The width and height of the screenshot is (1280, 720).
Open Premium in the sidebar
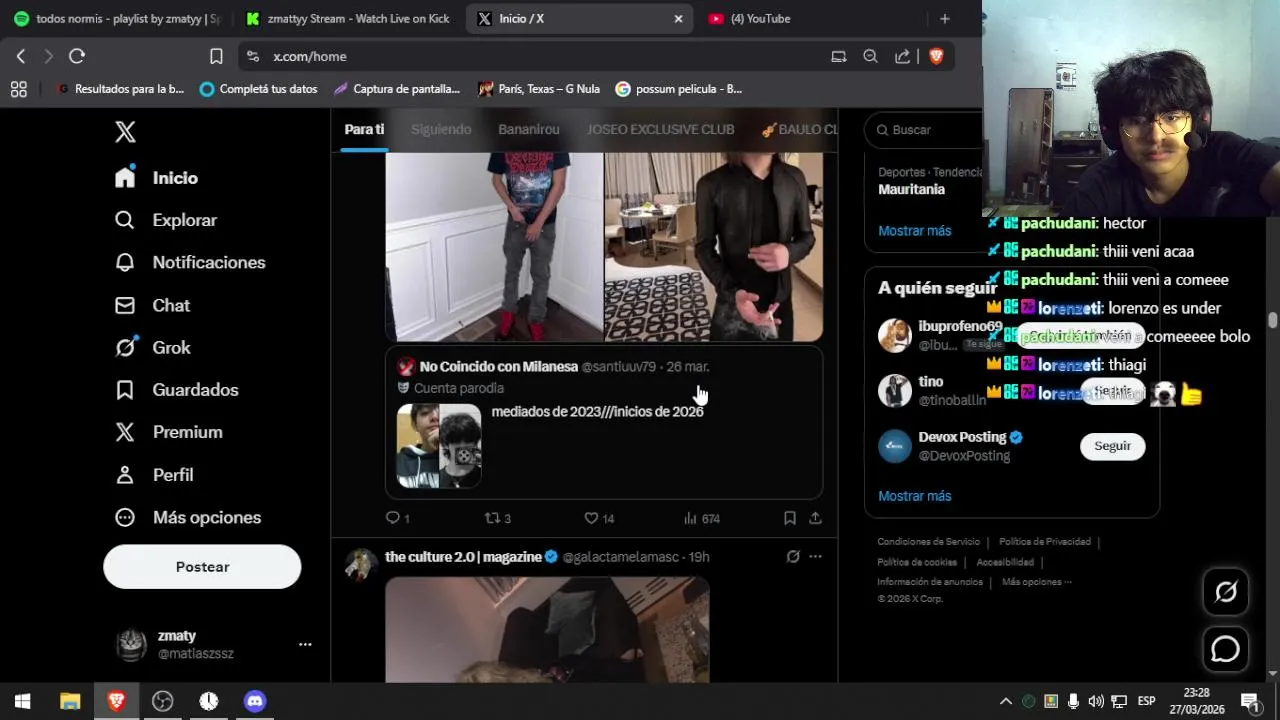coord(168,432)
